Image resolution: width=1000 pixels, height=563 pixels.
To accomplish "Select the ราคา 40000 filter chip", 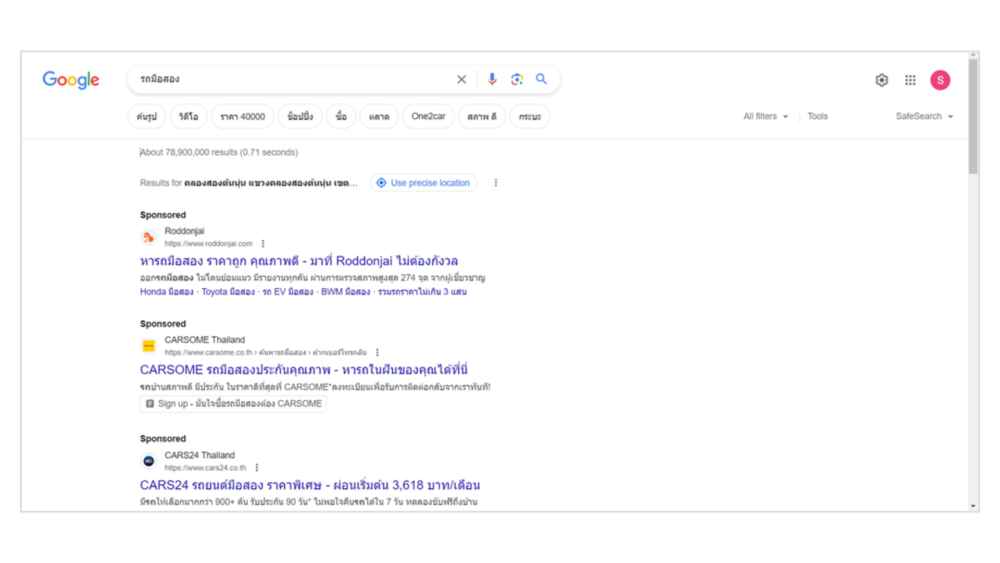I will 242,117.
